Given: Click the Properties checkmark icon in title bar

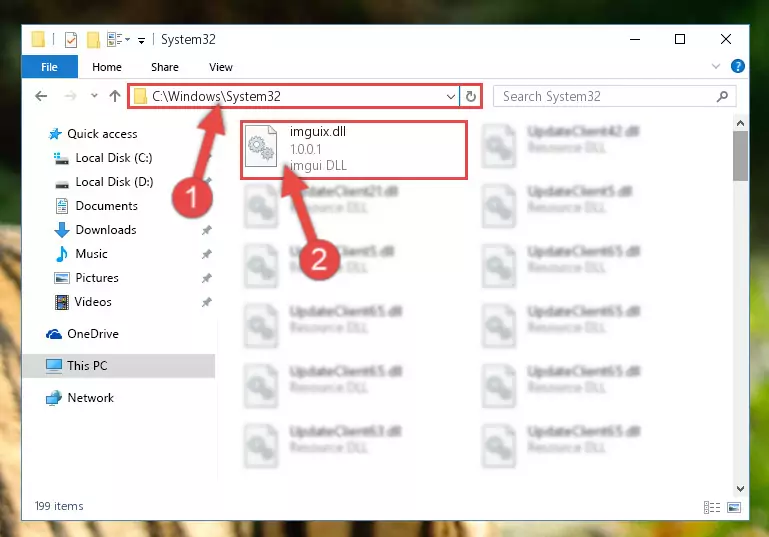Looking at the screenshot, I should pos(71,40).
